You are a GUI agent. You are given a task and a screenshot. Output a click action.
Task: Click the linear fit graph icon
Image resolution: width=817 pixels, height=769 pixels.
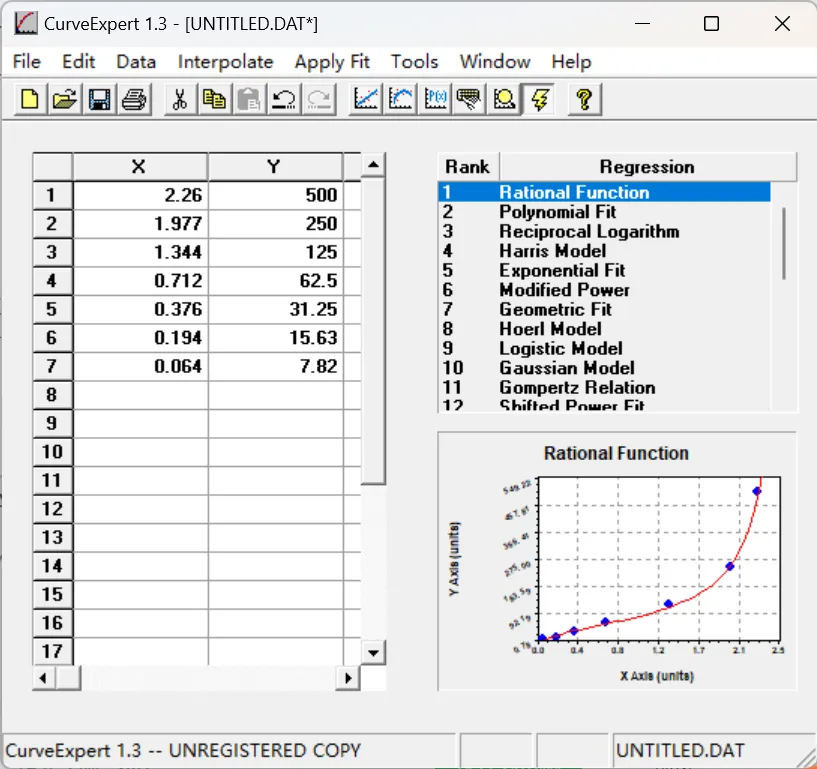pos(367,99)
